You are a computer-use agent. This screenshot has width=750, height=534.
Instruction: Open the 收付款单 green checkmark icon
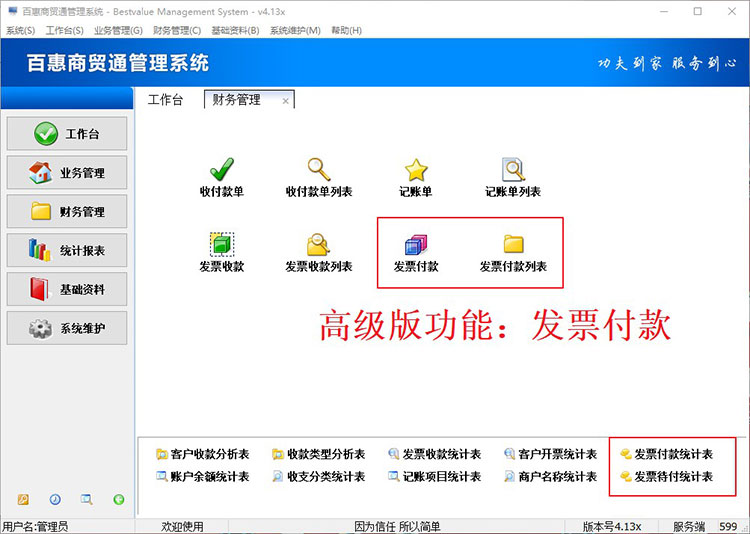point(222,169)
